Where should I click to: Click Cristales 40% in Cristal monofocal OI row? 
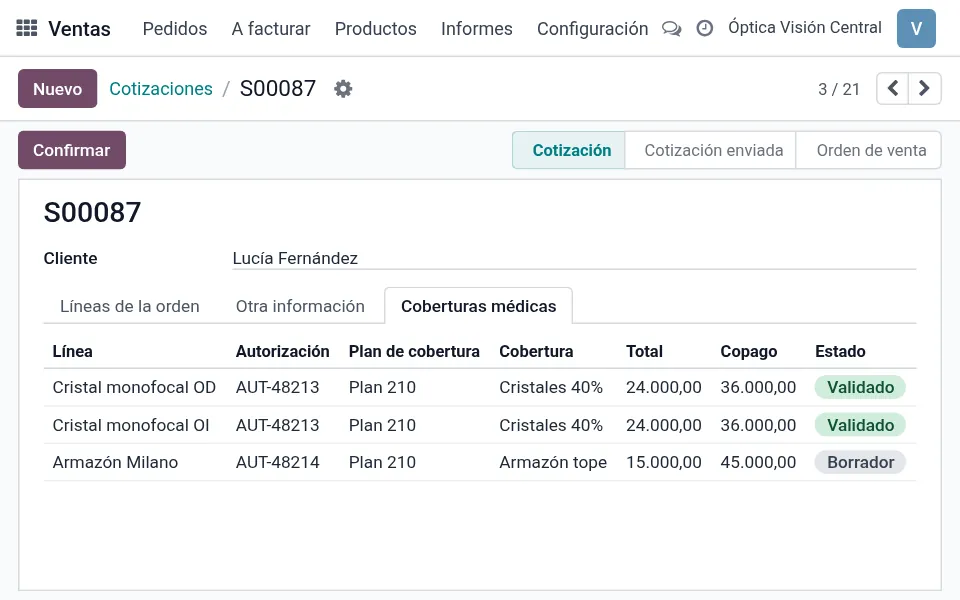coord(550,425)
